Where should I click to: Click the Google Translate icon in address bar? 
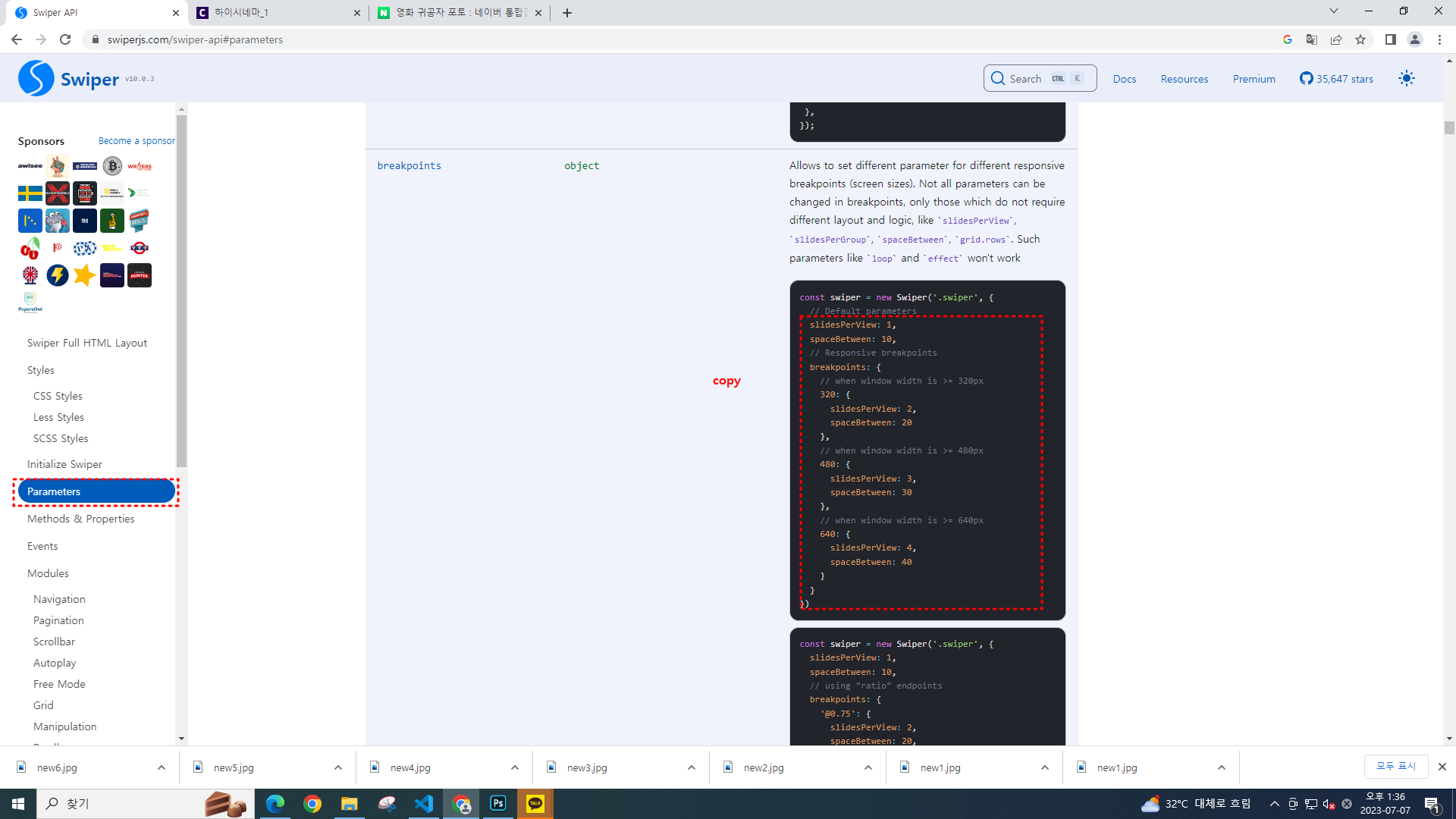point(1311,39)
